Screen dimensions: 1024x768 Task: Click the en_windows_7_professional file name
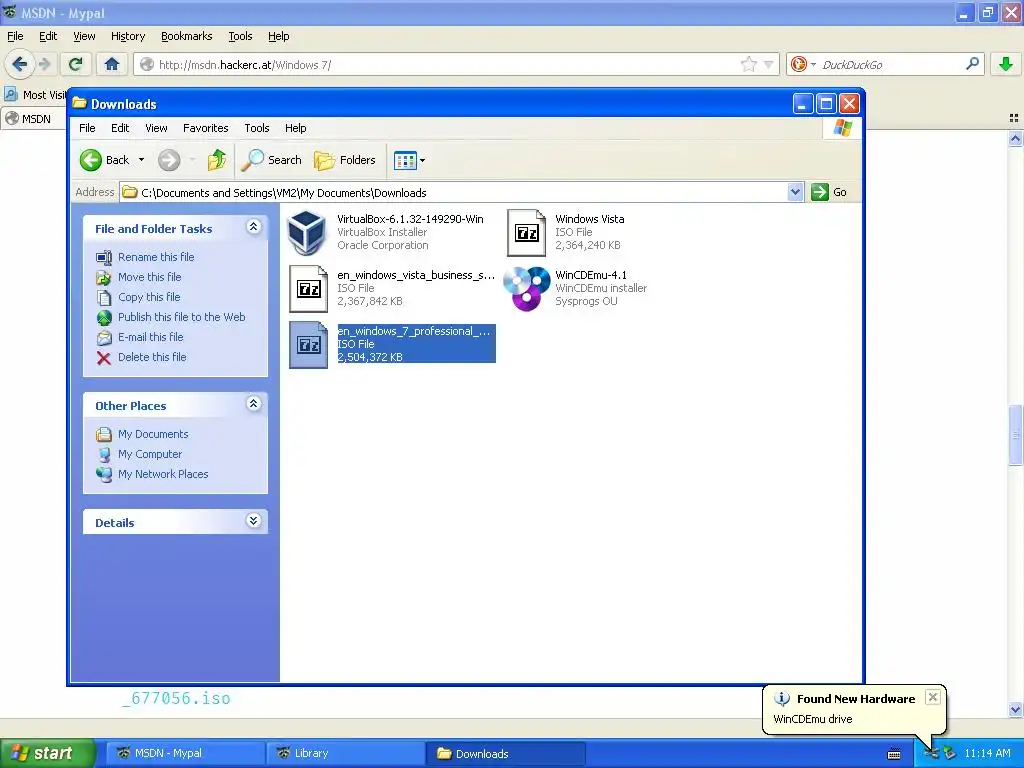coord(414,331)
